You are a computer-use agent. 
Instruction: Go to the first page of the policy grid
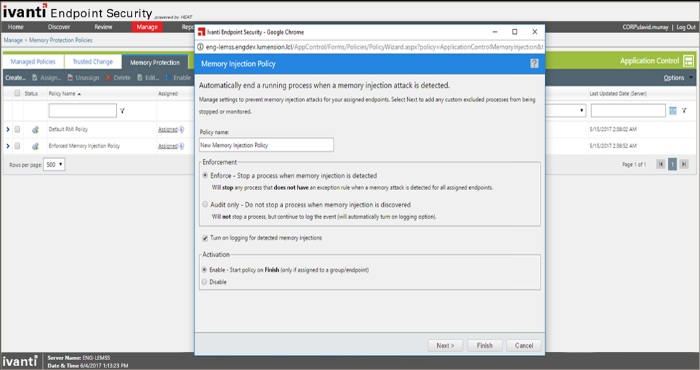pos(661,164)
